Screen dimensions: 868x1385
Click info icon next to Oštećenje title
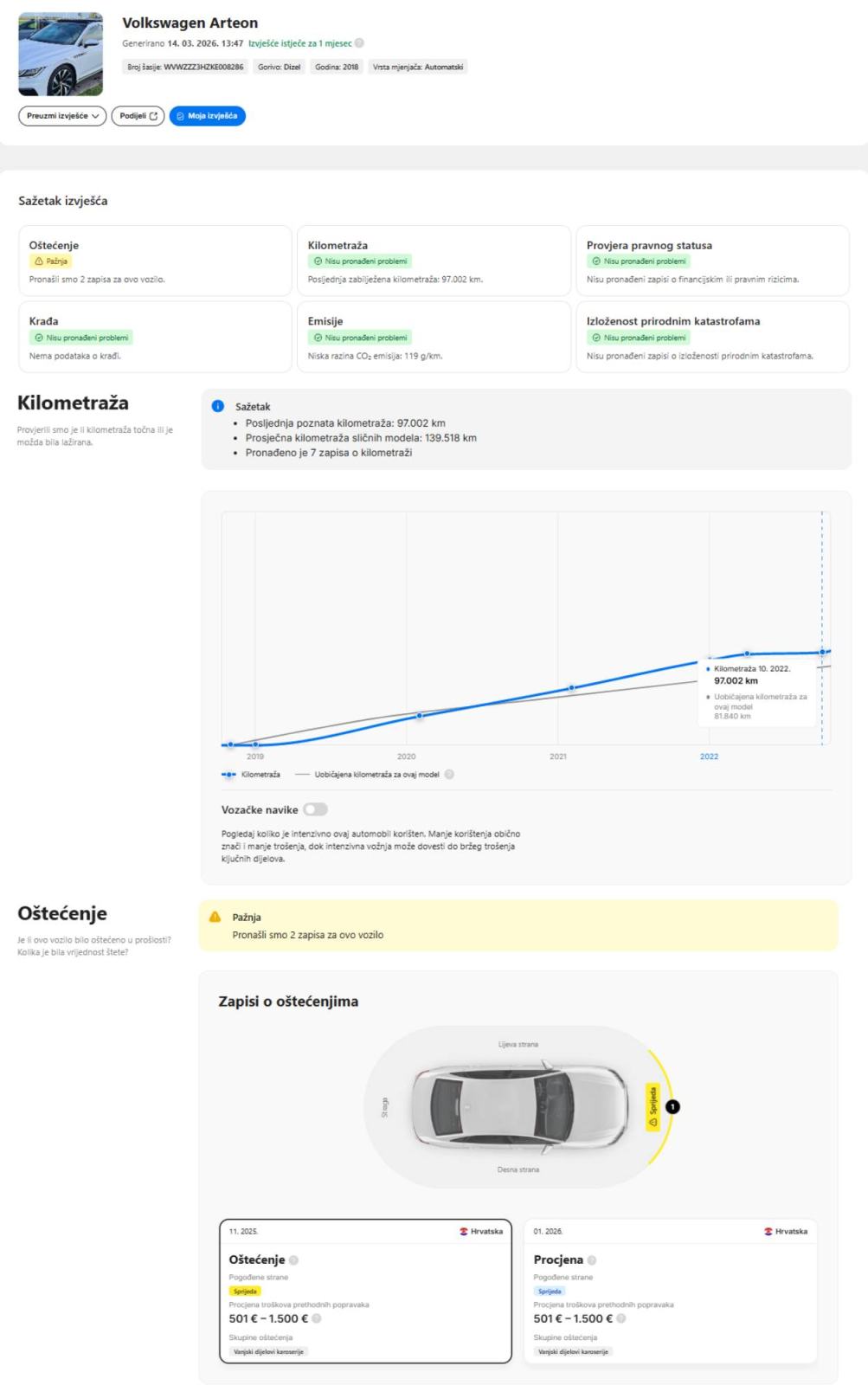click(294, 1260)
